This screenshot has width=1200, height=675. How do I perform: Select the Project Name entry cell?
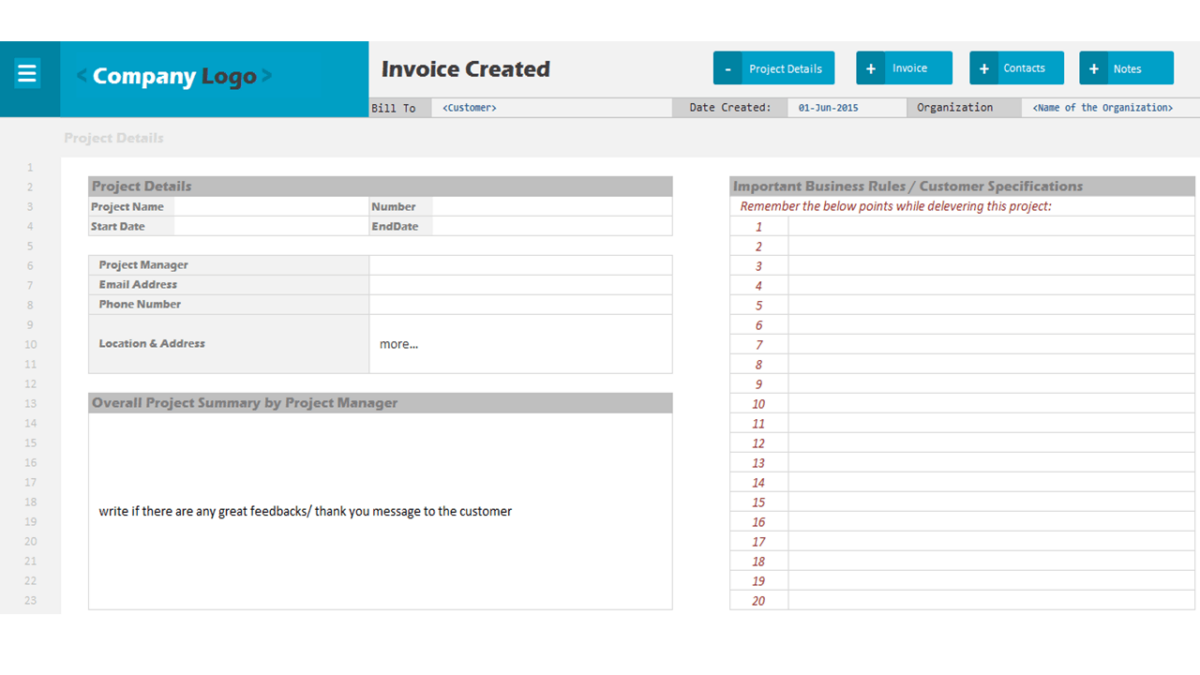(270, 206)
